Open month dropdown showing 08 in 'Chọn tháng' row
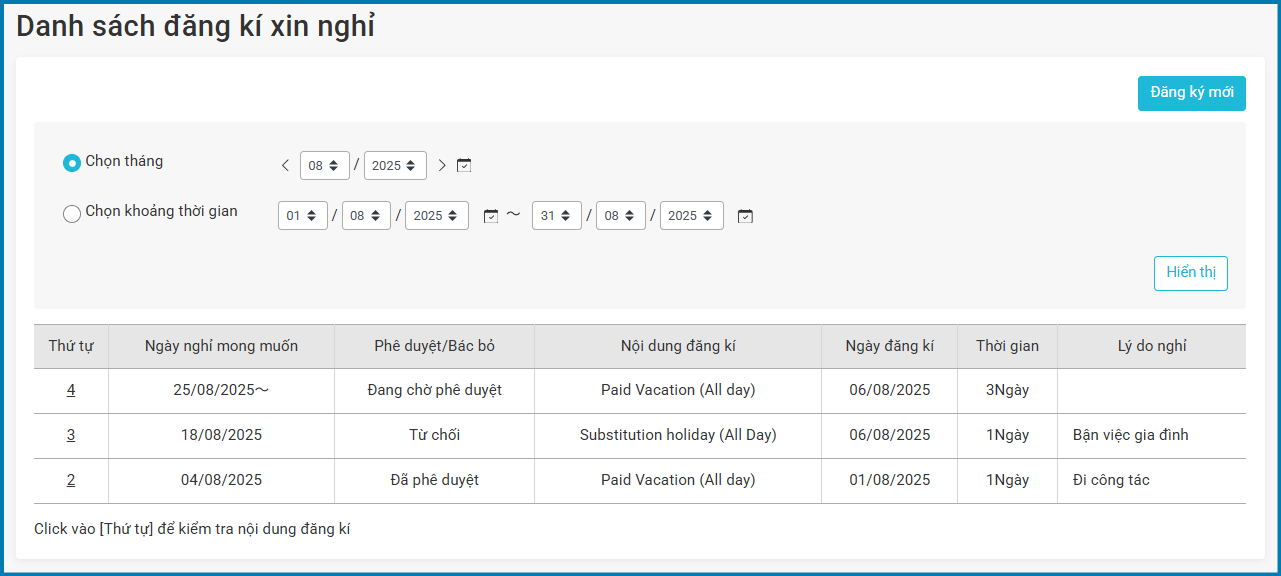This screenshot has height=576, width=1281. coord(324,166)
